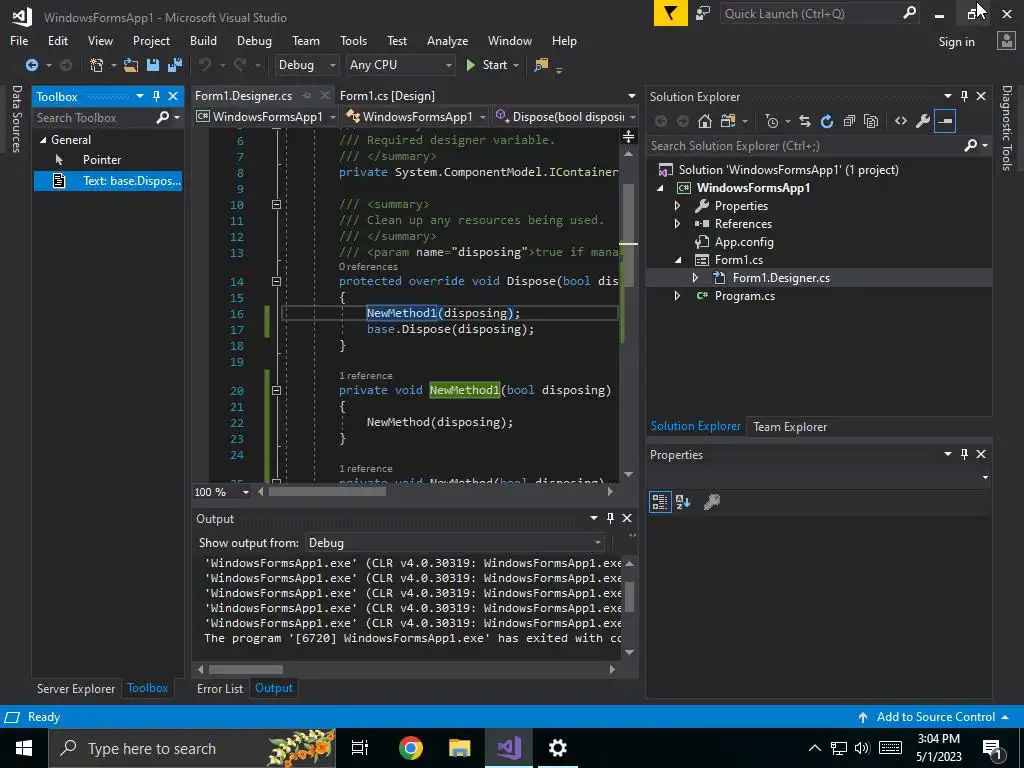1024x768 pixels.
Task: Pin the Toolbox panel with auto-hide pin
Action: [156, 96]
